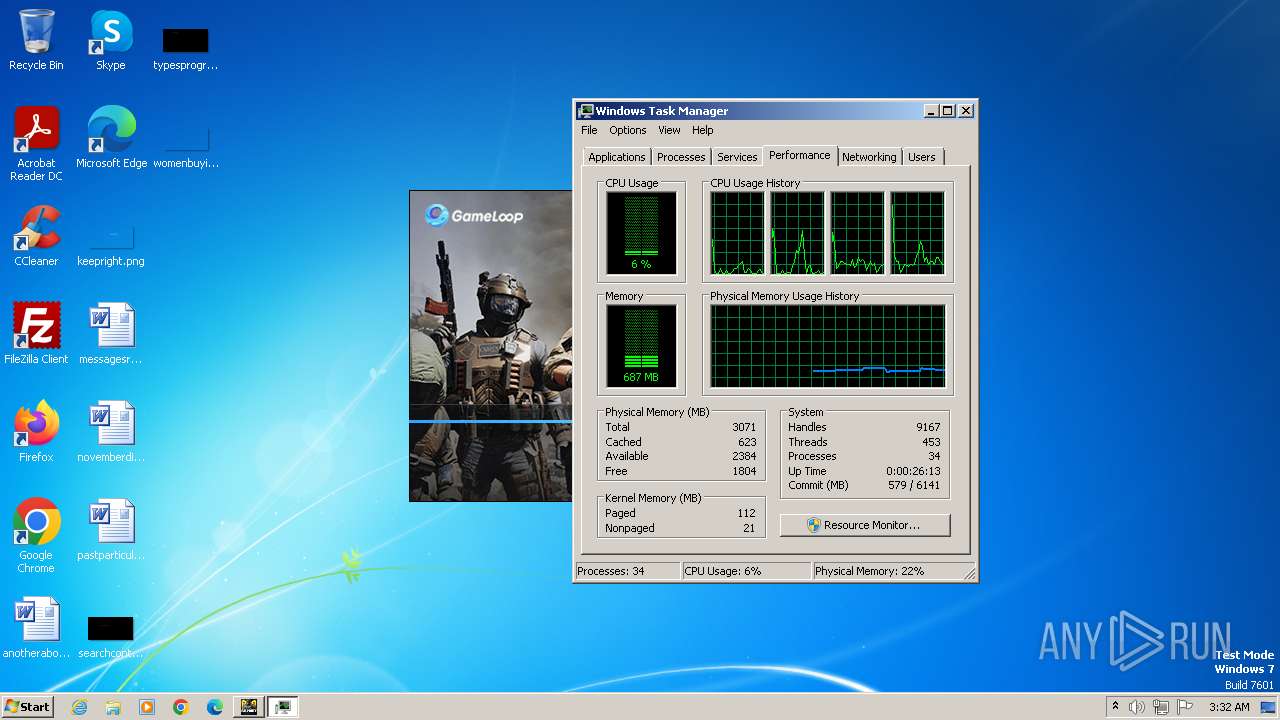Viewport: 1280px width, 720px height.
Task: Switch to the Services tab
Action: coord(737,157)
